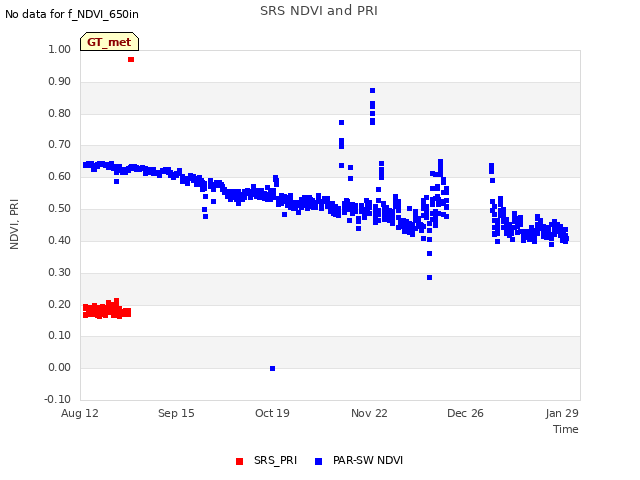Click the 0.90 y-axis tick label
This screenshot has width=640, height=480.
tap(60, 81)
